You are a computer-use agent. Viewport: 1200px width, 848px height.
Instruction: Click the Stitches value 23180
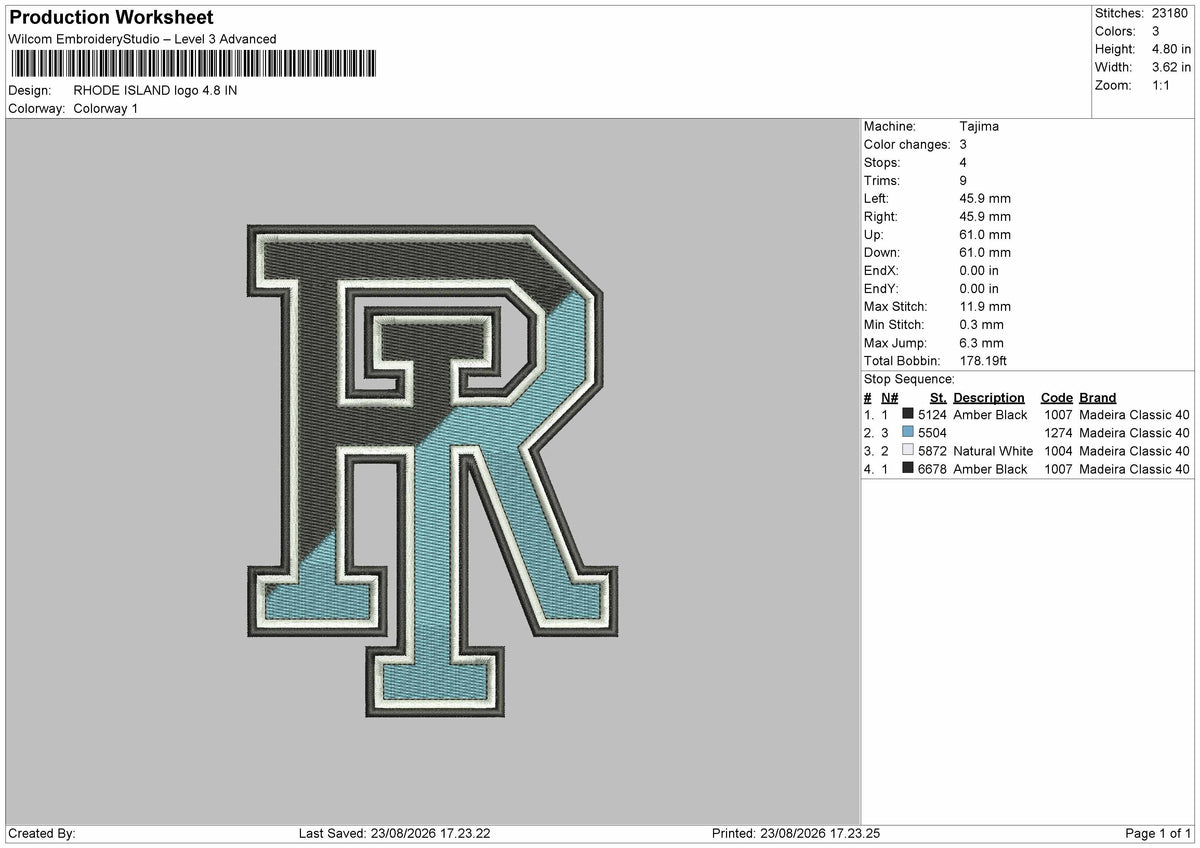click(x=1171, y=13)
